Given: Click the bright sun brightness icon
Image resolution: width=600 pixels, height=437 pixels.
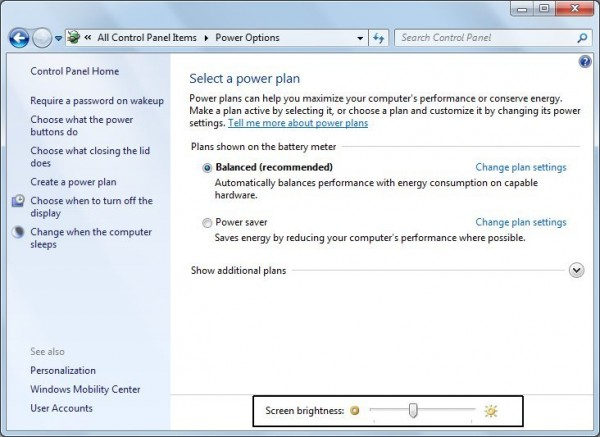Looking at the screenshot, I should point(491,411).
